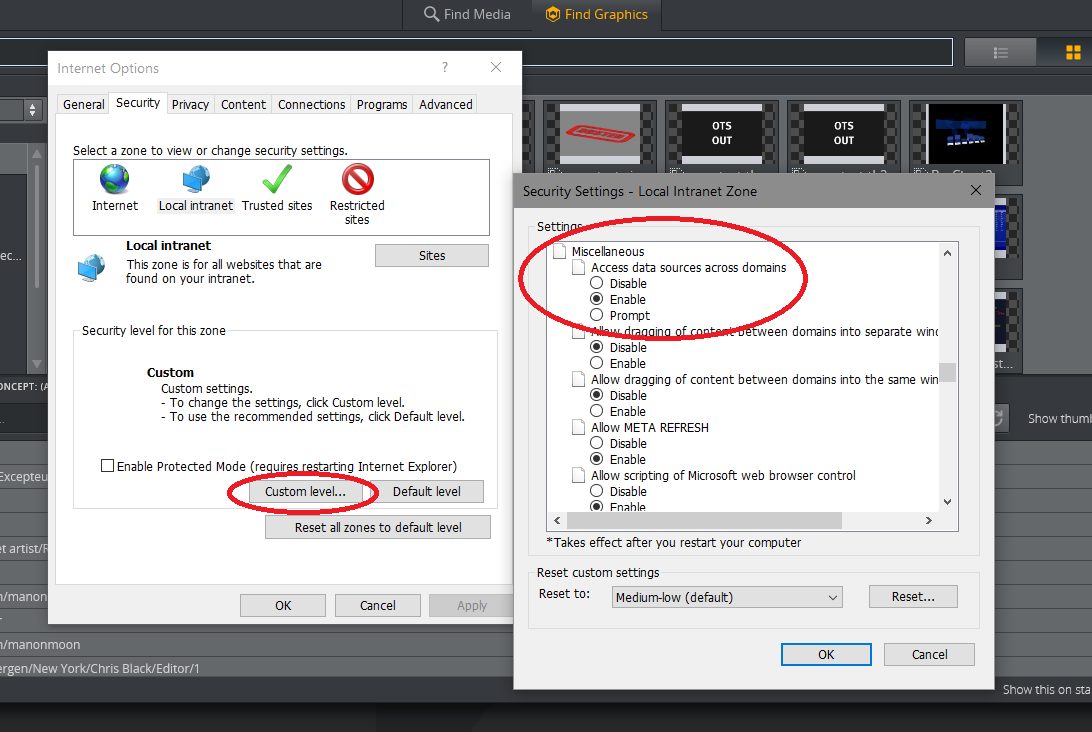Click the Sites button

(x=432, y=256)
